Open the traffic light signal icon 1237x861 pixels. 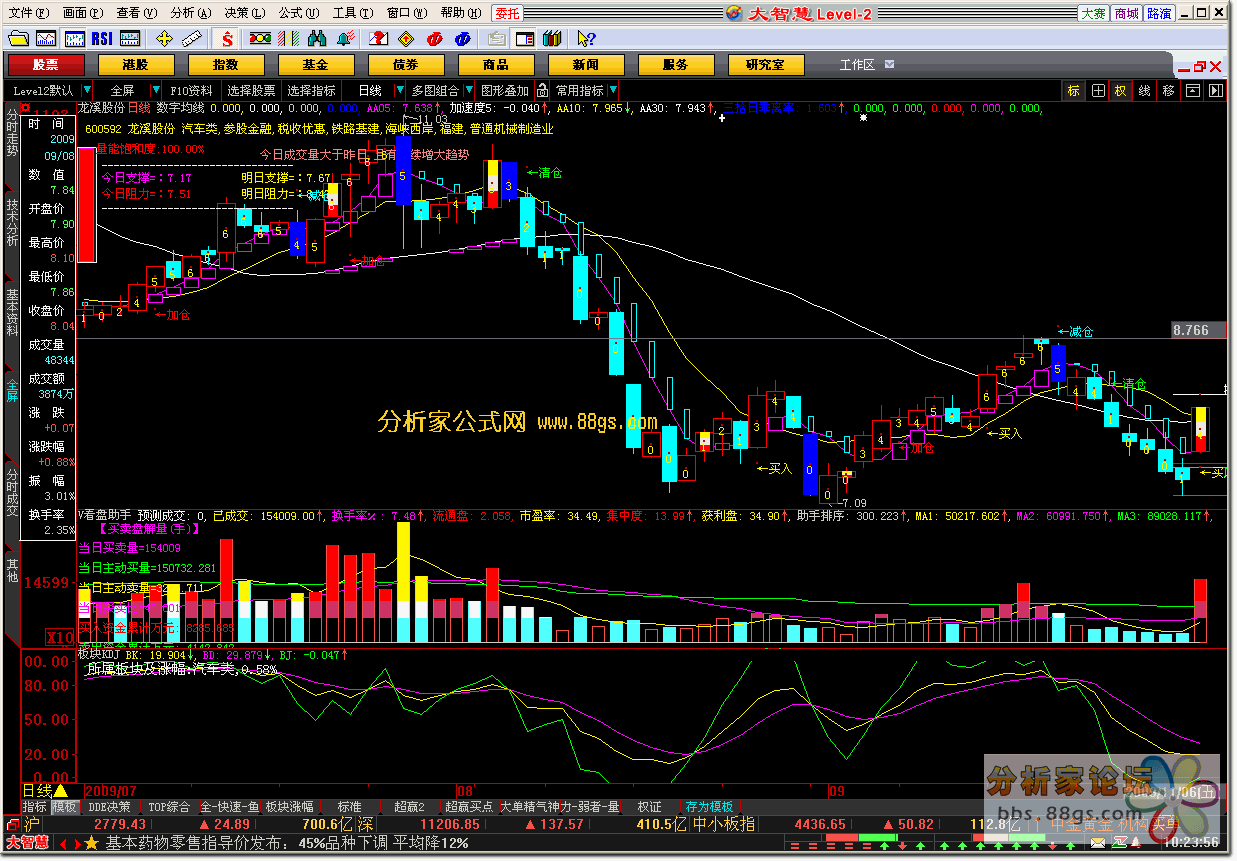[x=260, y=39]
